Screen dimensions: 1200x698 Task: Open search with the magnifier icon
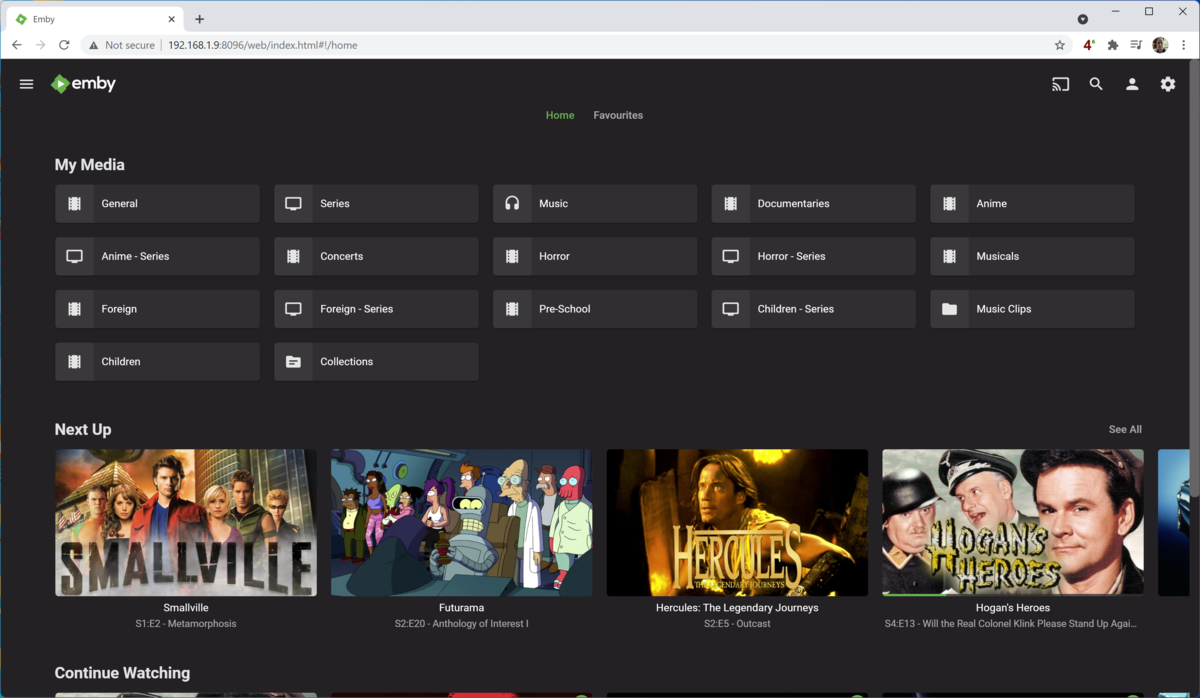(x=1096, y=85)
